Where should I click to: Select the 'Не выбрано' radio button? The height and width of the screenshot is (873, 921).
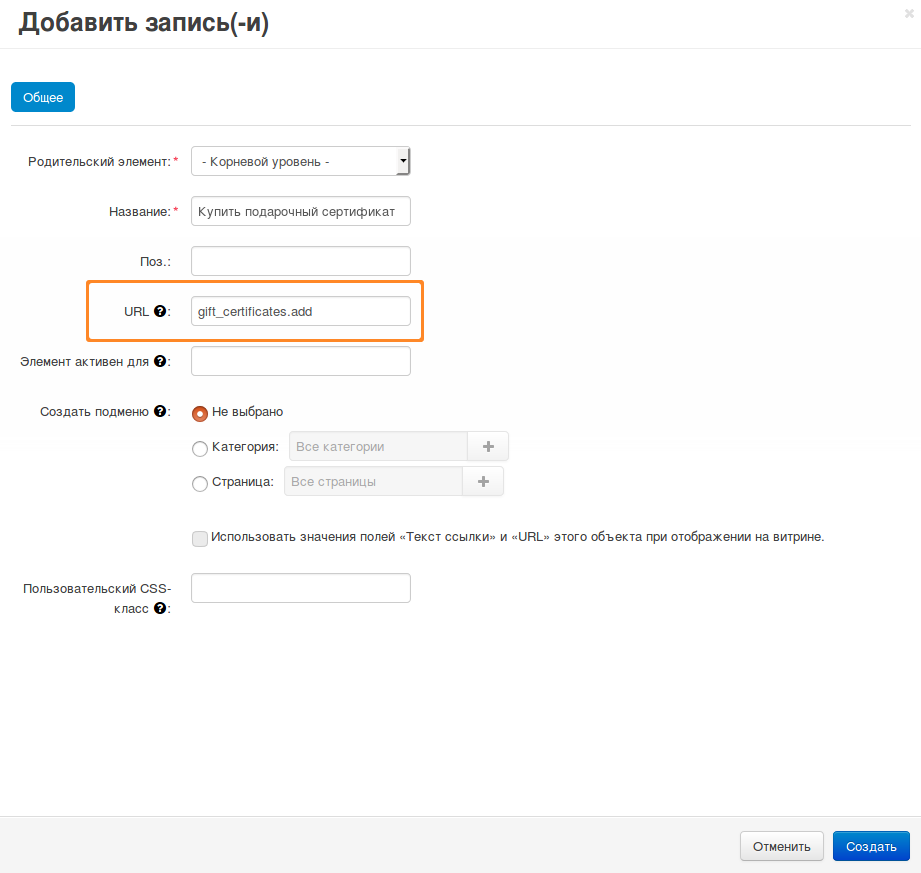click(x=200, y=413)
